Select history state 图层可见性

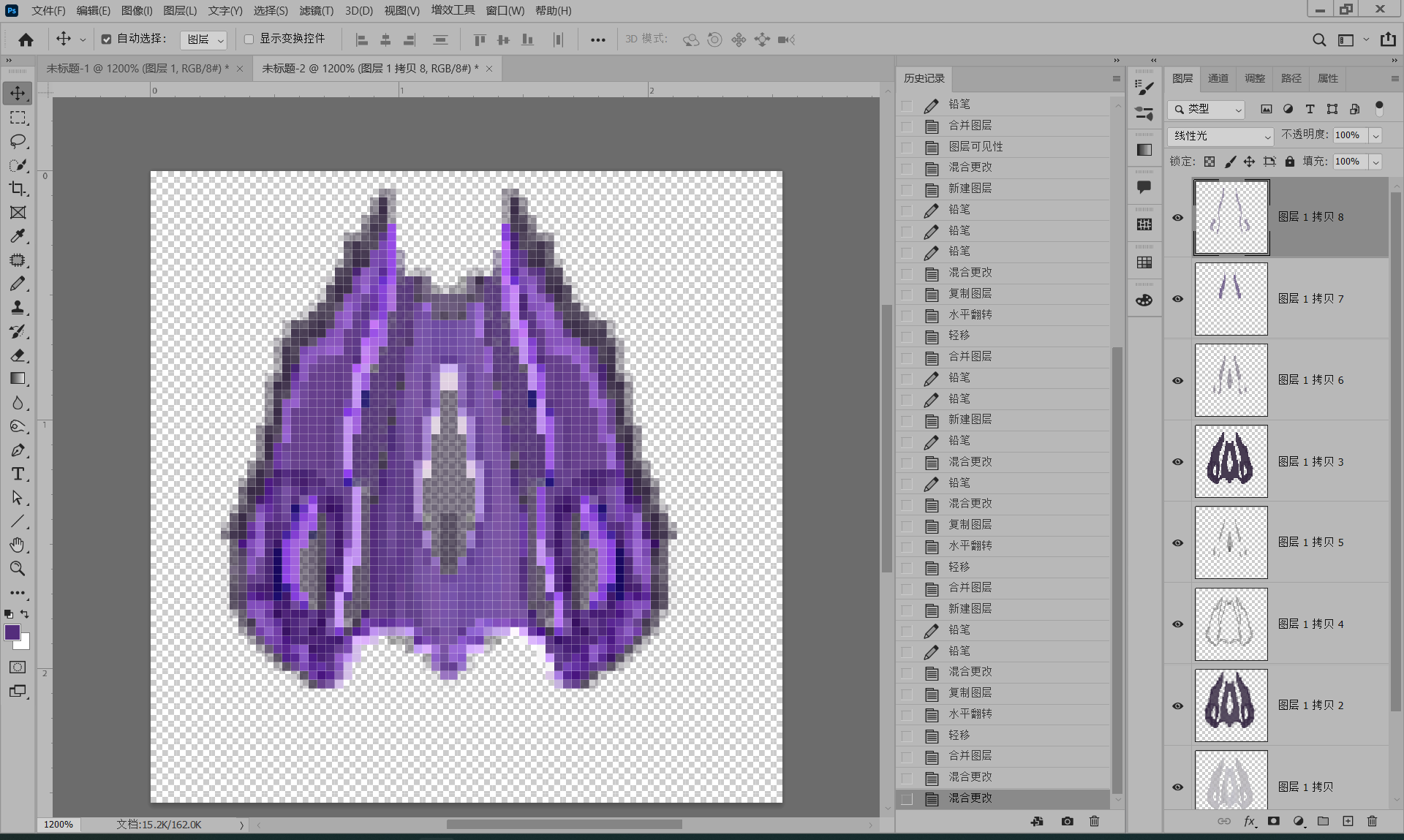tap(1003, 147)
